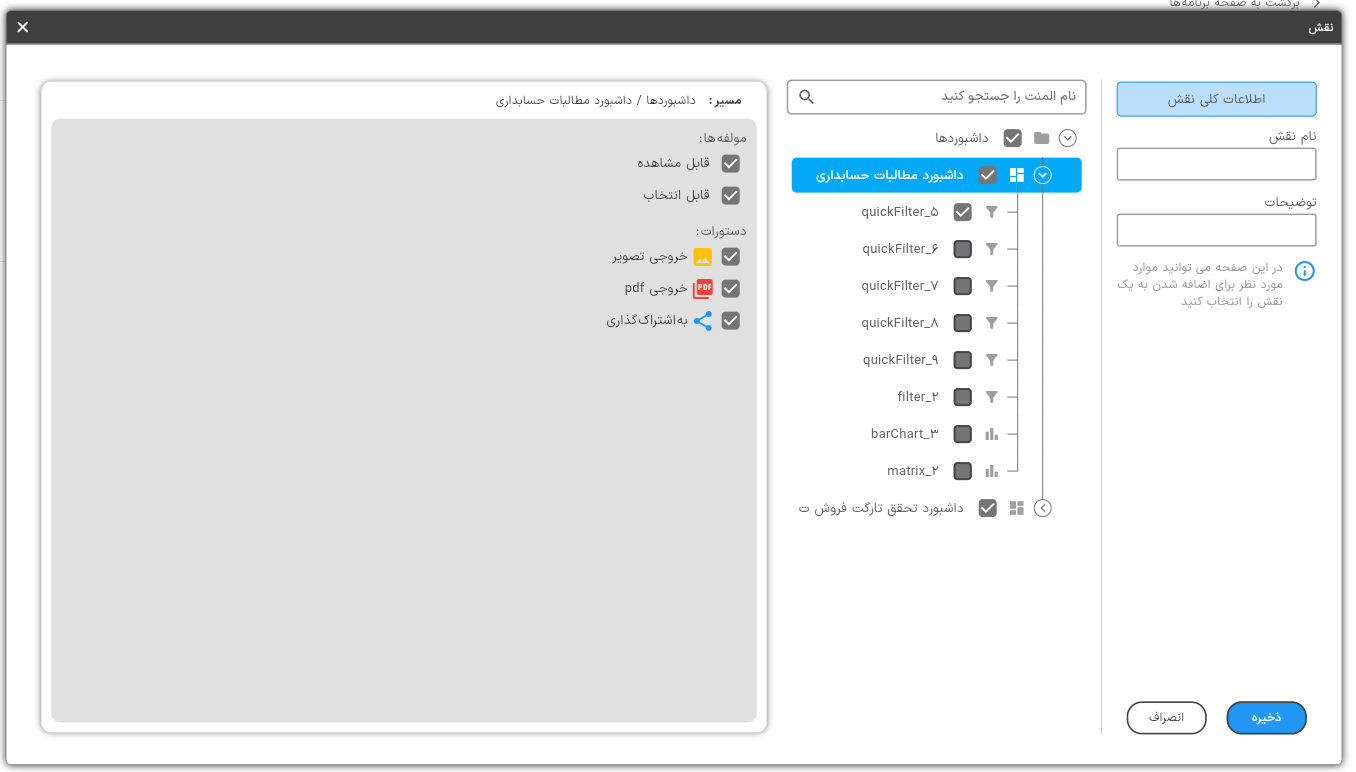
Task: Open the اطلاعات کلی نقش tab
Action: pyautogui.click(x=1216, y=99)
